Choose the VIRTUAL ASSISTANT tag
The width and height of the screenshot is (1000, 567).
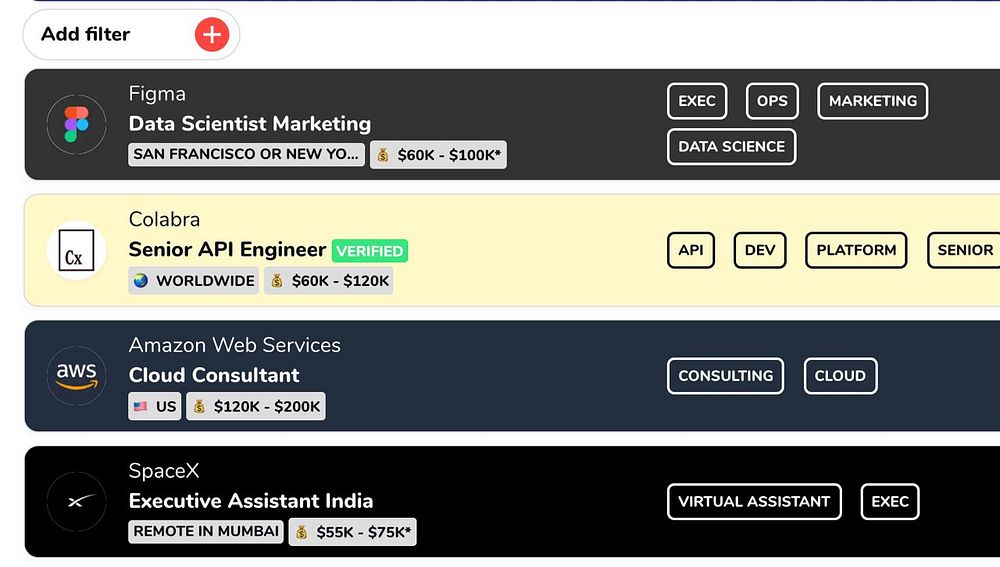pyautogui.click(x=754, y=501)
